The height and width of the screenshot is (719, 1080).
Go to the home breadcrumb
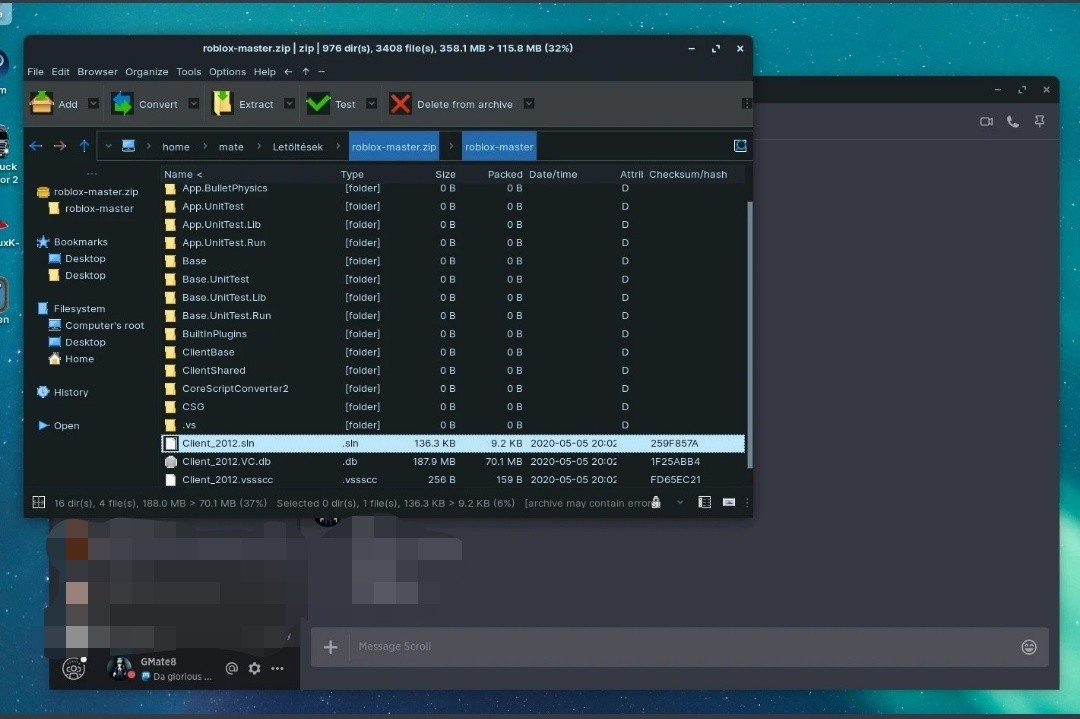pyautogui.click(x=176, y=147)
